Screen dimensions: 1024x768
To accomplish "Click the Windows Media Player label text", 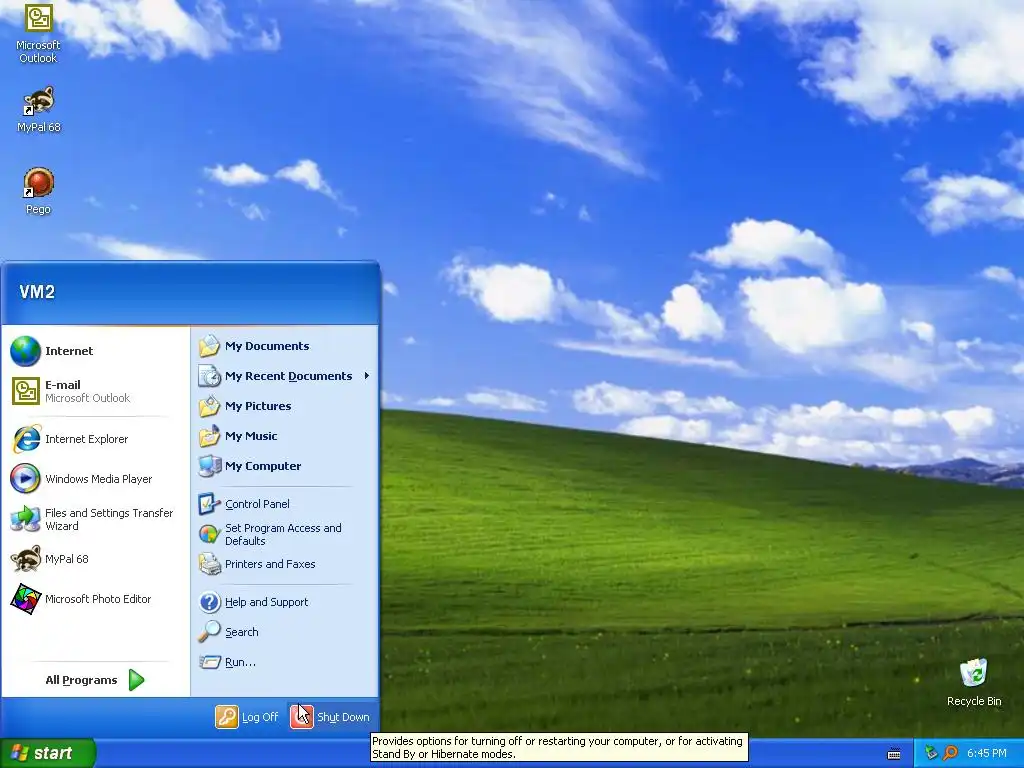I will 99,479.
